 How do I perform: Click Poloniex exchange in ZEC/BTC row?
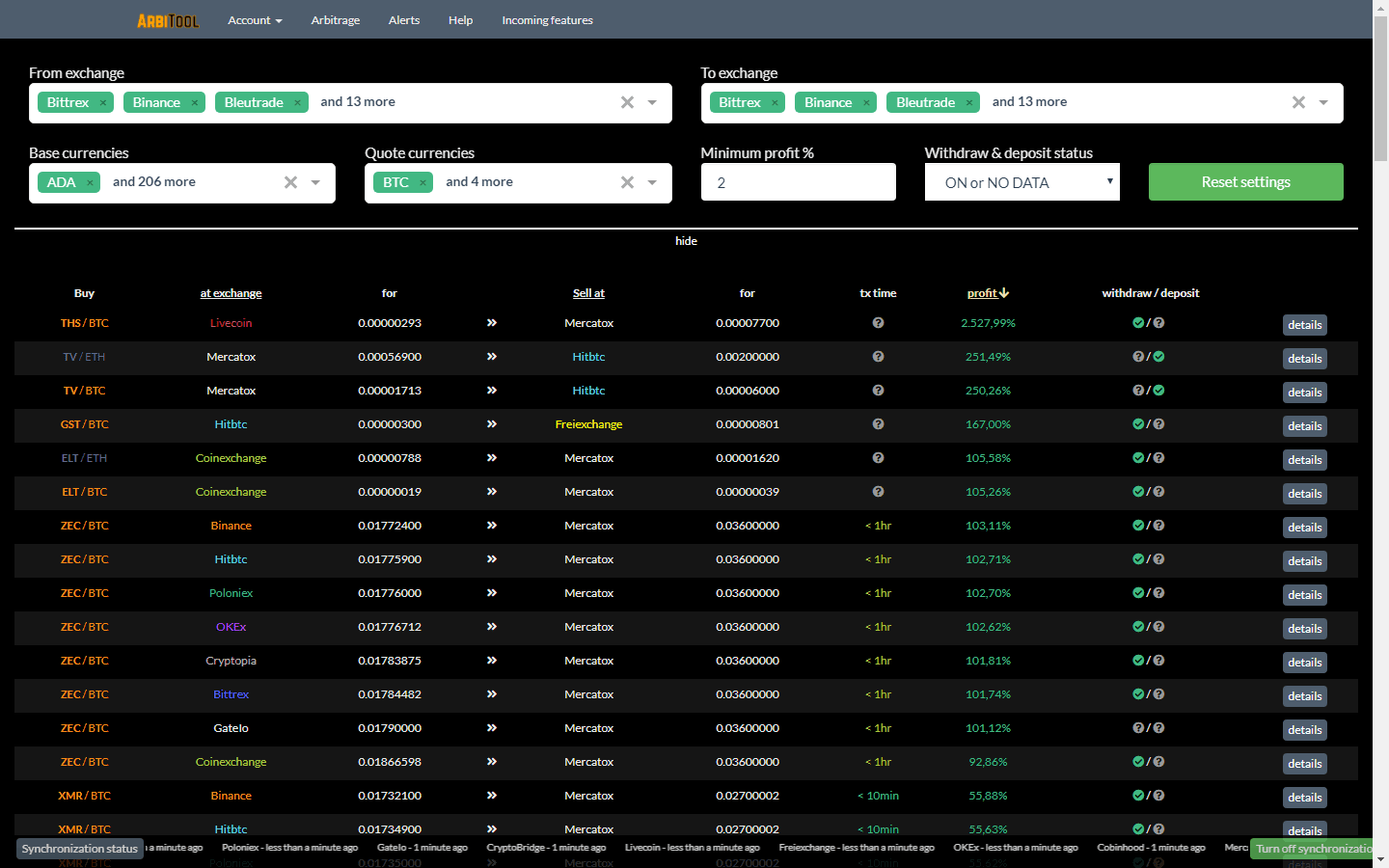(x=231, y=593)
